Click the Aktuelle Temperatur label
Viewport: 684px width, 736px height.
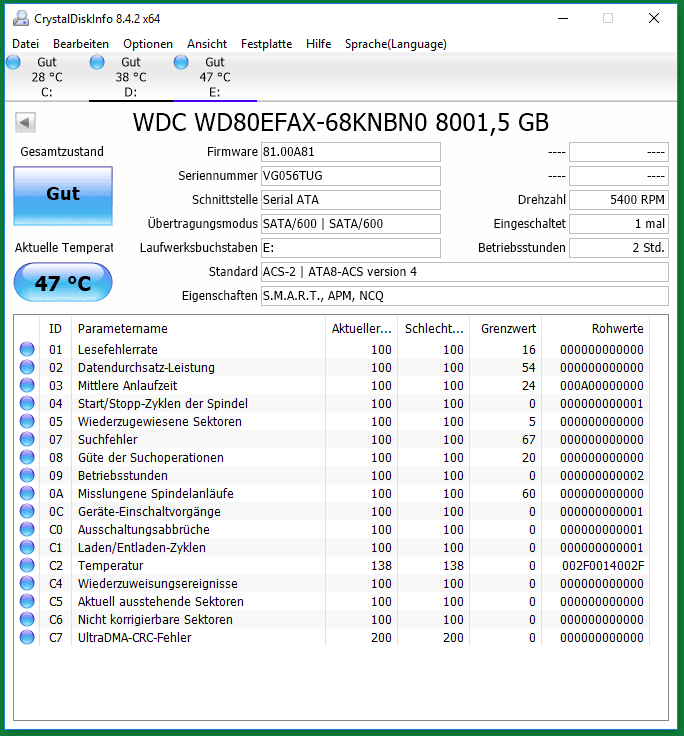[64, 248]
